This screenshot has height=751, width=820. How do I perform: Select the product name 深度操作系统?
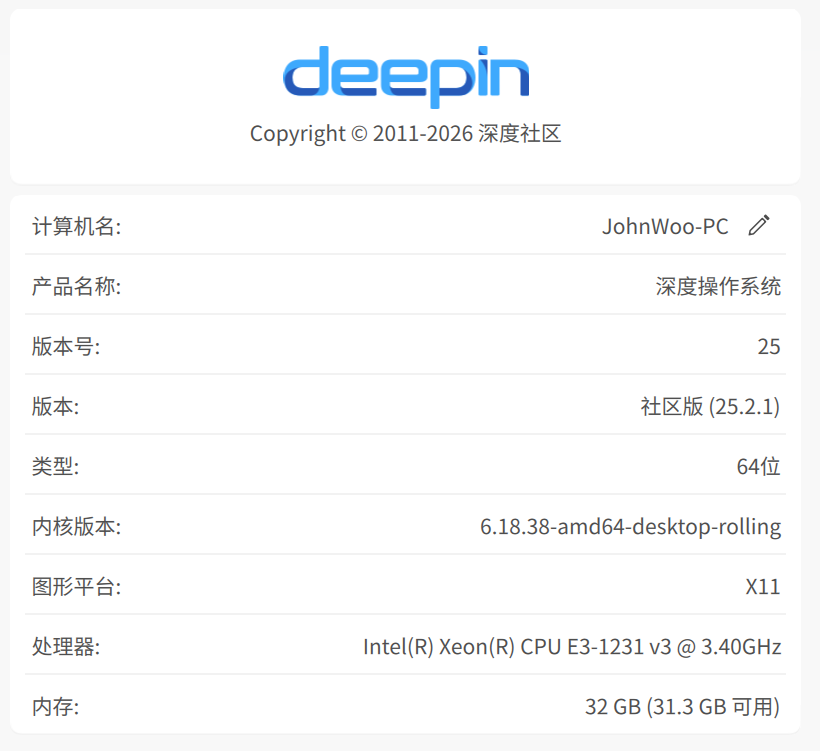(x=719, y=287)
